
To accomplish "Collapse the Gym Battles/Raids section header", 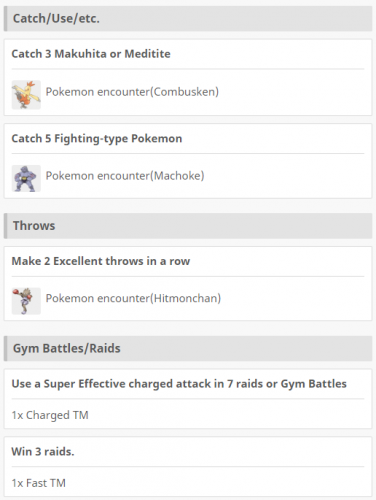I will [188, 348].
